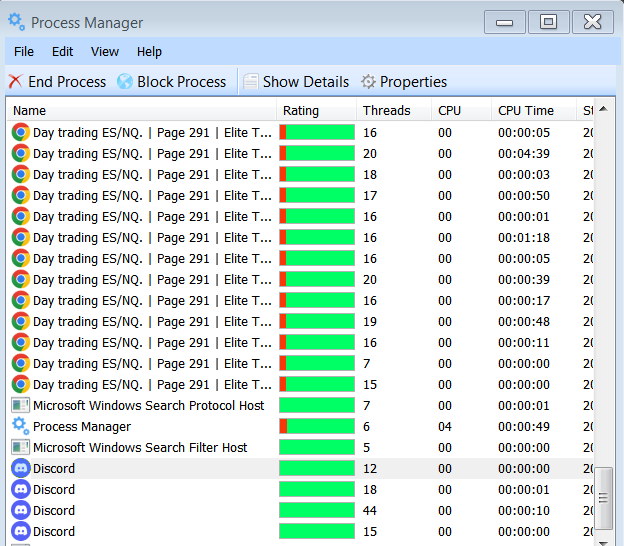This screenshot has height=546, width=624.
Task: Sort by the Threads column header
Action: coord(394,110)
